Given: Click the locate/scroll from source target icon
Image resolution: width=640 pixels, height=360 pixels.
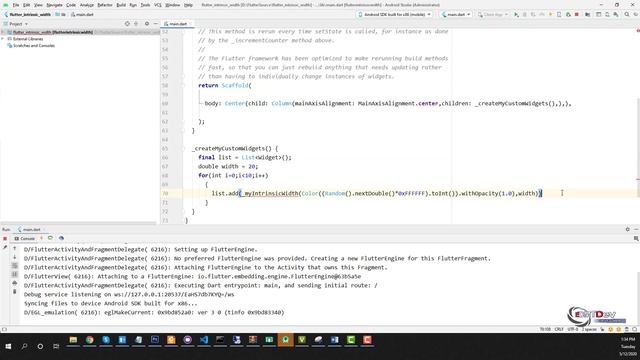Looking at the screenshot, I should tap(127, 24).
